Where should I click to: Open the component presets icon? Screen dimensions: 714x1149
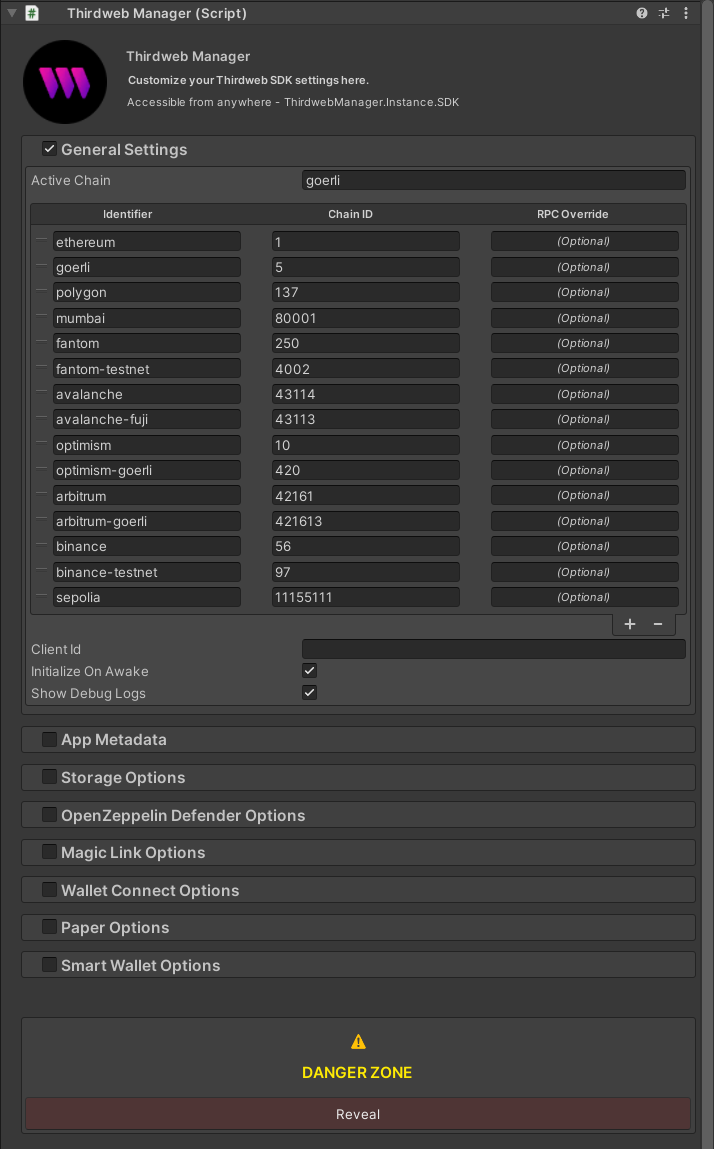(664, 14)
